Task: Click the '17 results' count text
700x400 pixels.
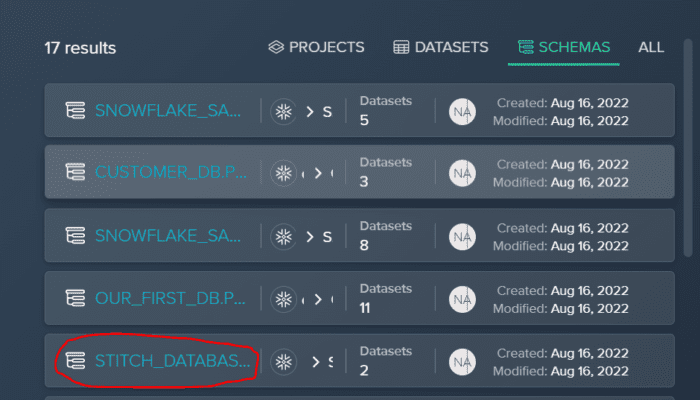Action: tap(80, 48)
